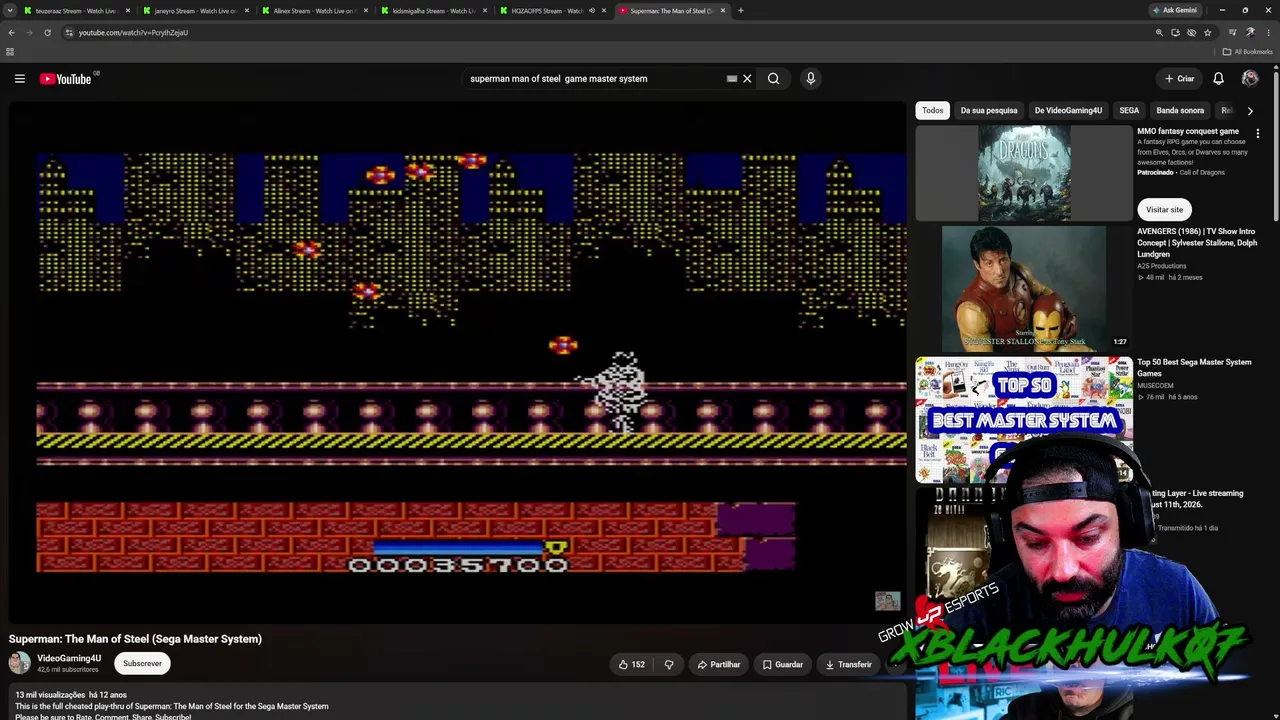1280x720 pixels.
Task: Select the Banda sonora filter chip
Action: pos(1180,111)
